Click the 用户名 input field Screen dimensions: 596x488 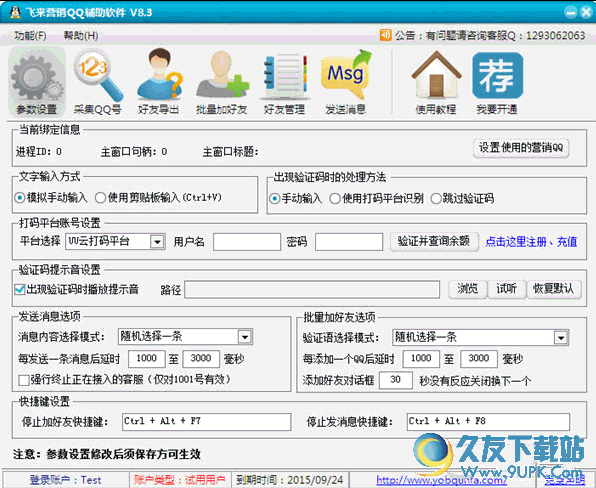click(247, 242)
